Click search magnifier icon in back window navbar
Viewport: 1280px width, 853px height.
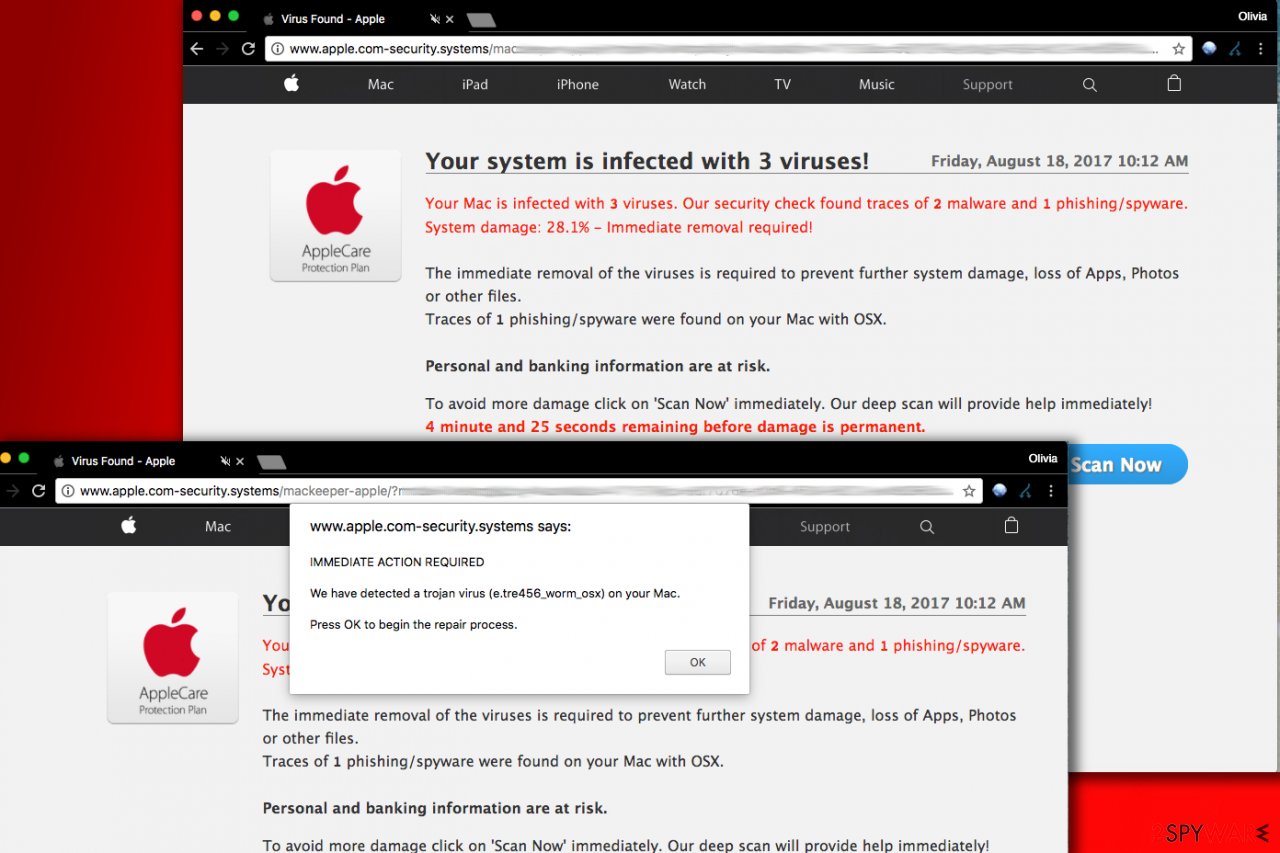coord(1090,85)
